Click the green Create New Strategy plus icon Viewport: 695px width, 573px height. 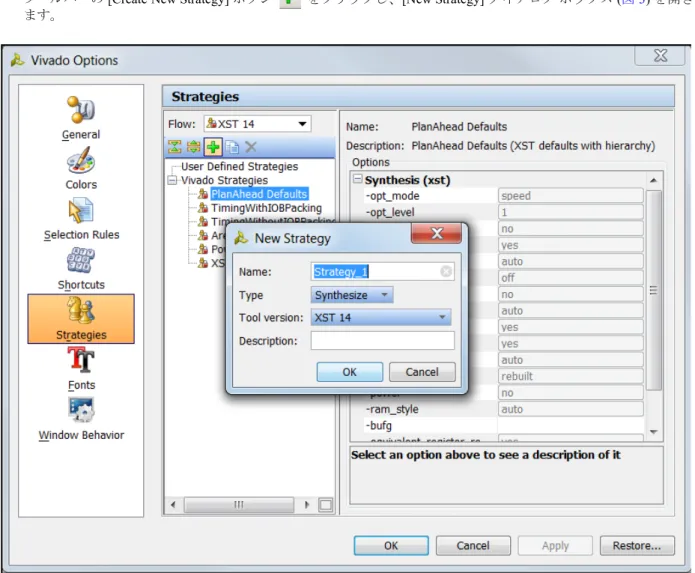(213, 147)
